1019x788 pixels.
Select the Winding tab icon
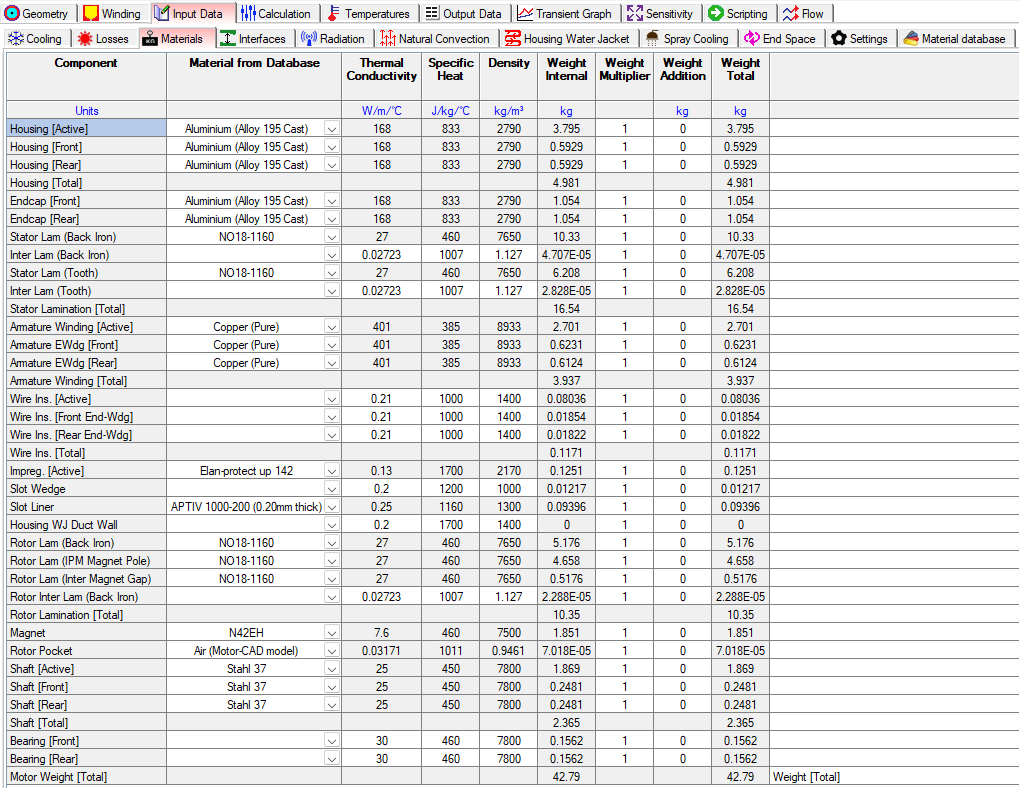click(91, 13)
